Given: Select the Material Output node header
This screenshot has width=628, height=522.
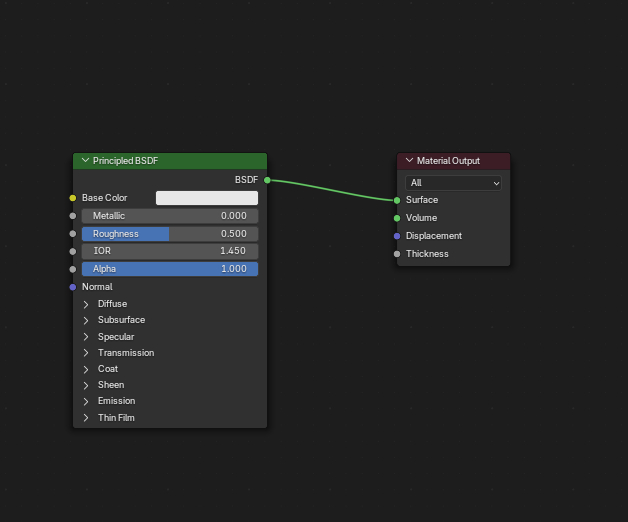Looking at the screenshot, I should click(x=453, y=161).
